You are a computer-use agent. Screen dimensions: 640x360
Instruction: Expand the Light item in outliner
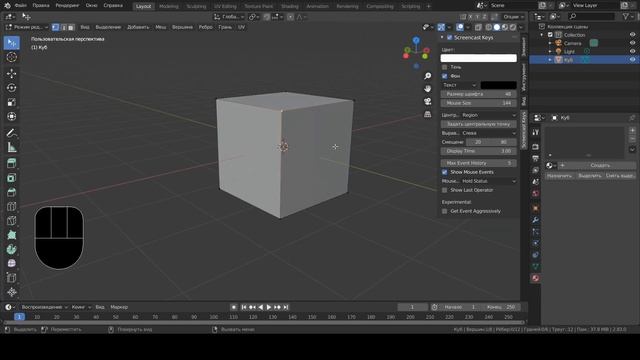pos(550,51)
